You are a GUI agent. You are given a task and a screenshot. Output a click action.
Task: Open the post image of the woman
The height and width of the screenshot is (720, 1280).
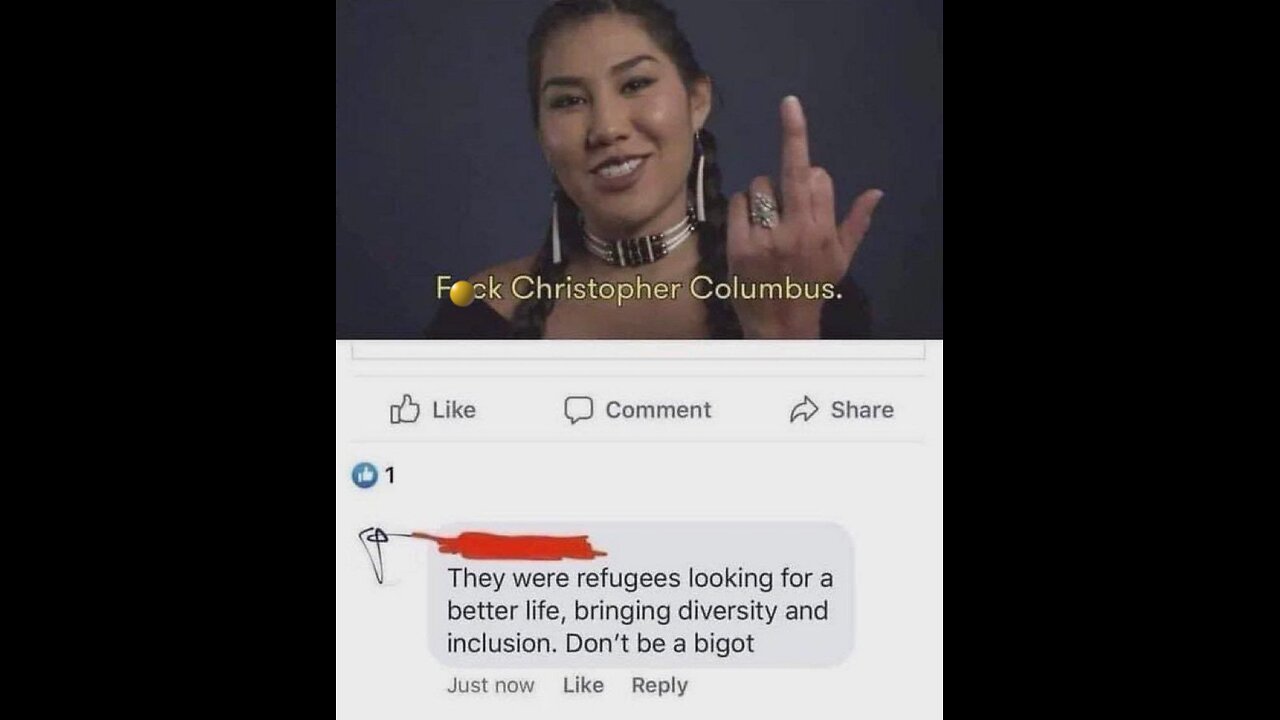click(x=639, y=169)
